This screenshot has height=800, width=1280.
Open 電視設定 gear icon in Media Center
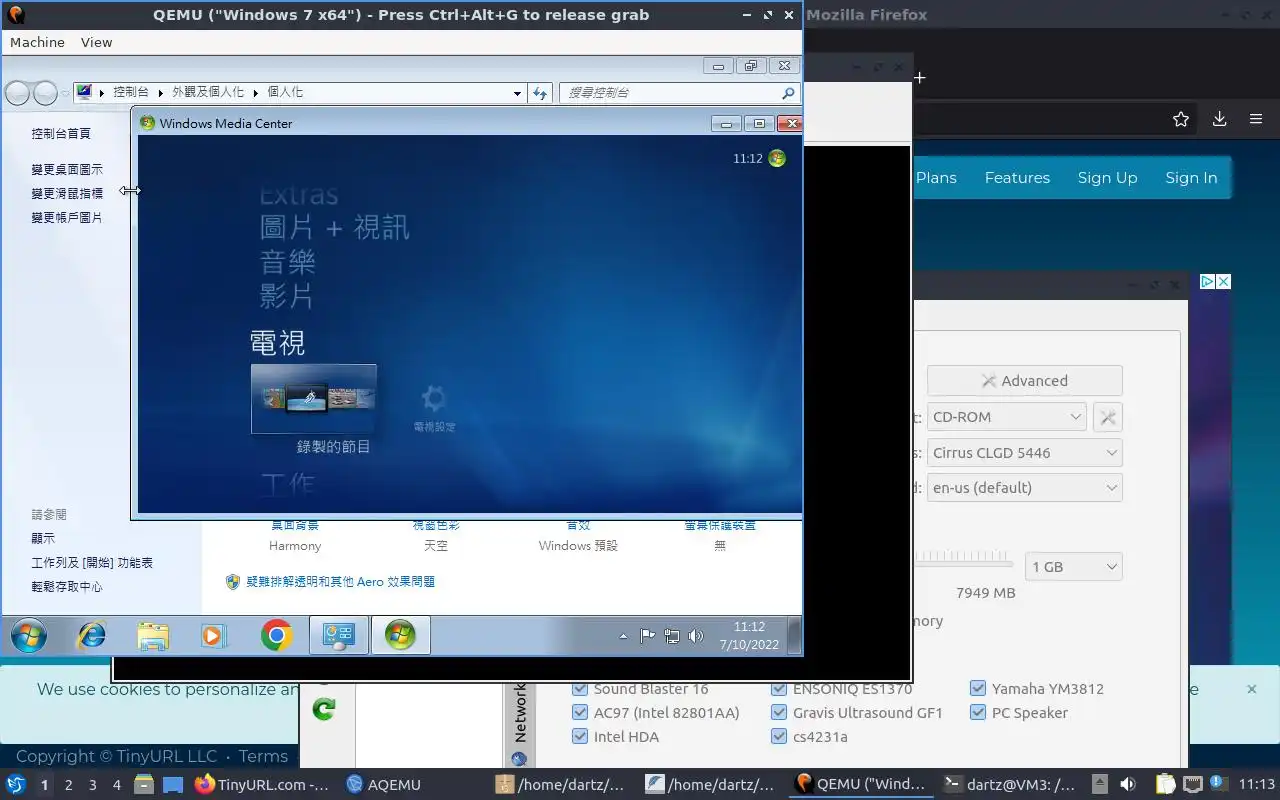click(433, 400)
